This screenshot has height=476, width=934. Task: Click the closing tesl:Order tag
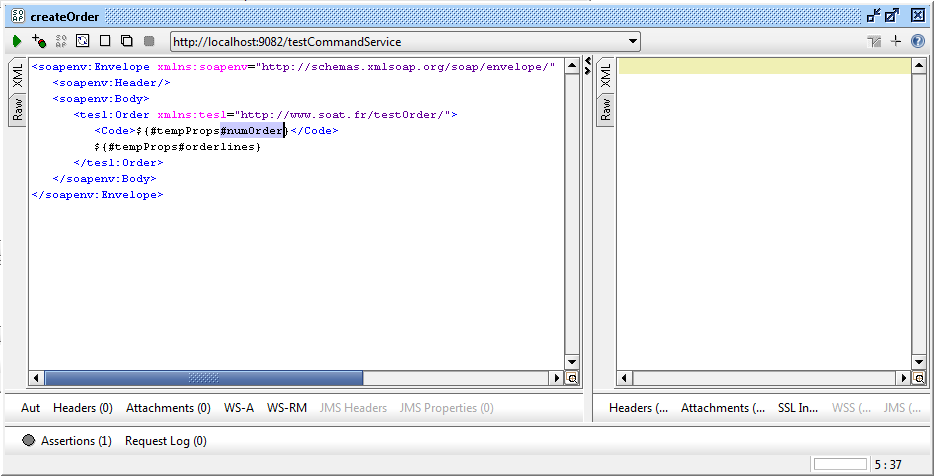[118, 163]
